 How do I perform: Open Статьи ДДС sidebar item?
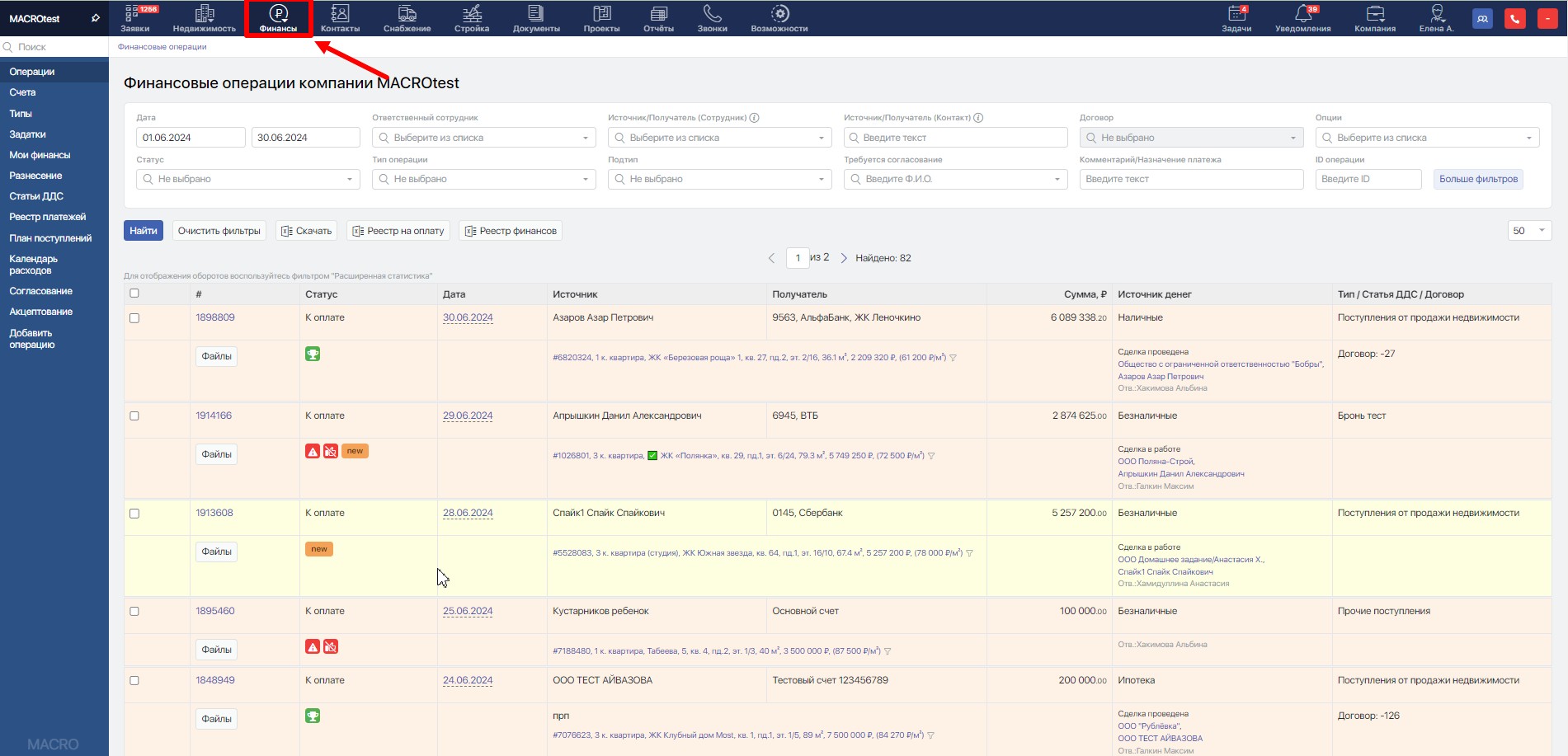tap(36, 196)
